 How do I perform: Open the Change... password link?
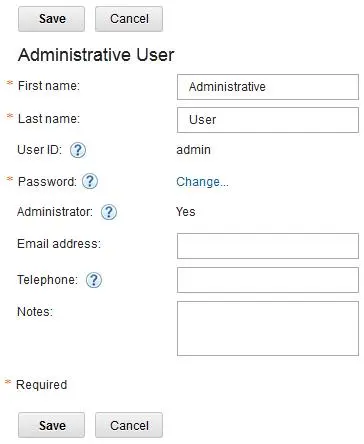coord(202,182)
